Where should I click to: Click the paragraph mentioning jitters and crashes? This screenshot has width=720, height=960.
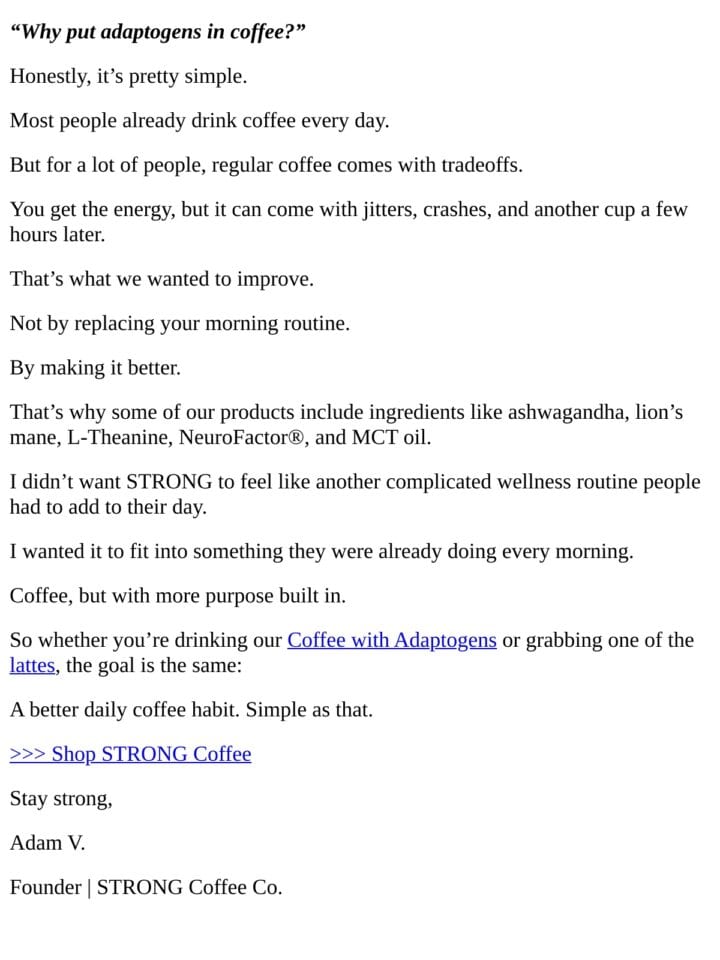click(349, 222)
